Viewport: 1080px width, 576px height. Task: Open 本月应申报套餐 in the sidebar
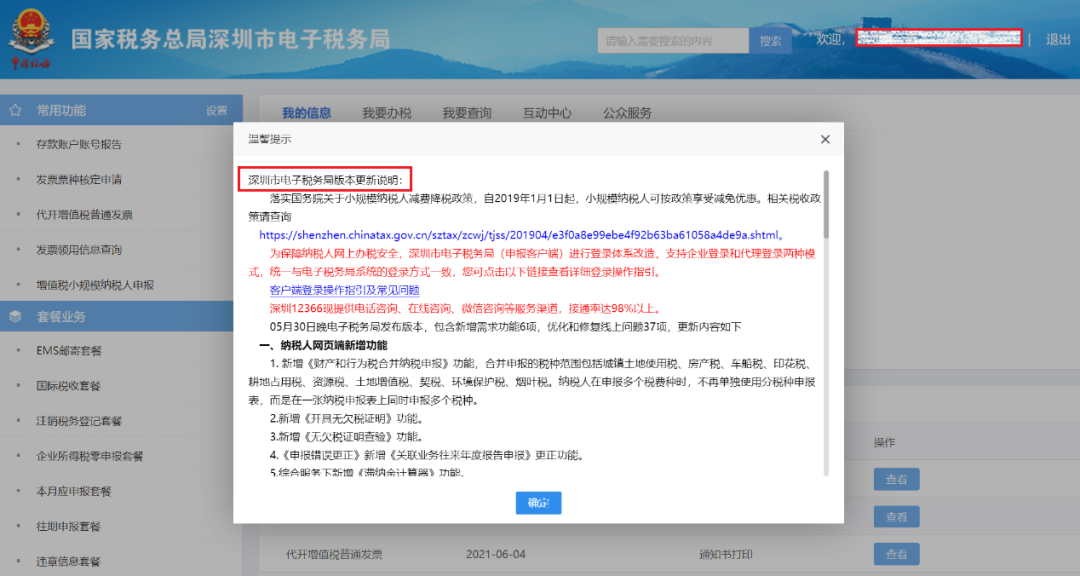coord(74,491)
